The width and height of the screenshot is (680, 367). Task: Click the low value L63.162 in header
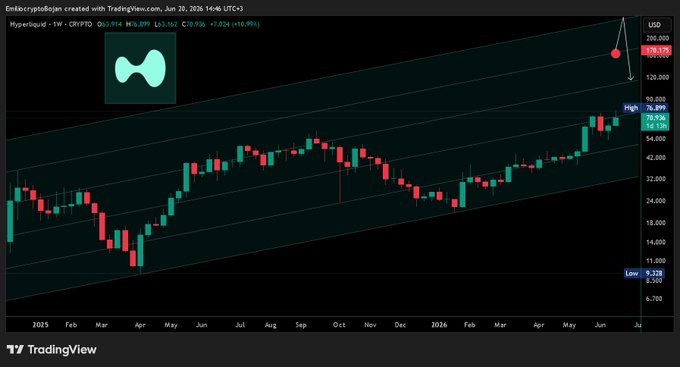pos(166,24)
